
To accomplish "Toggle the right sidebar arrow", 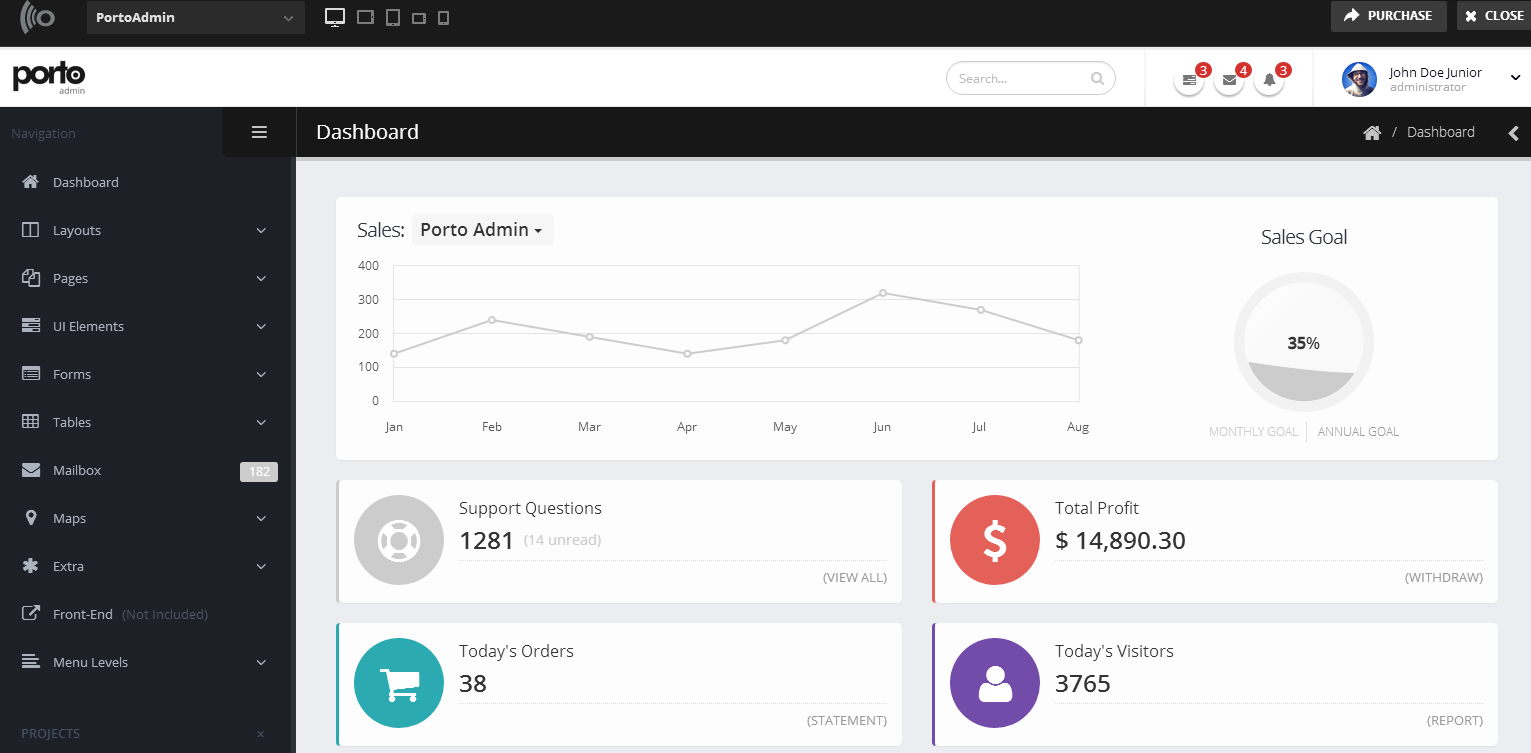I will click(1514, 133).
